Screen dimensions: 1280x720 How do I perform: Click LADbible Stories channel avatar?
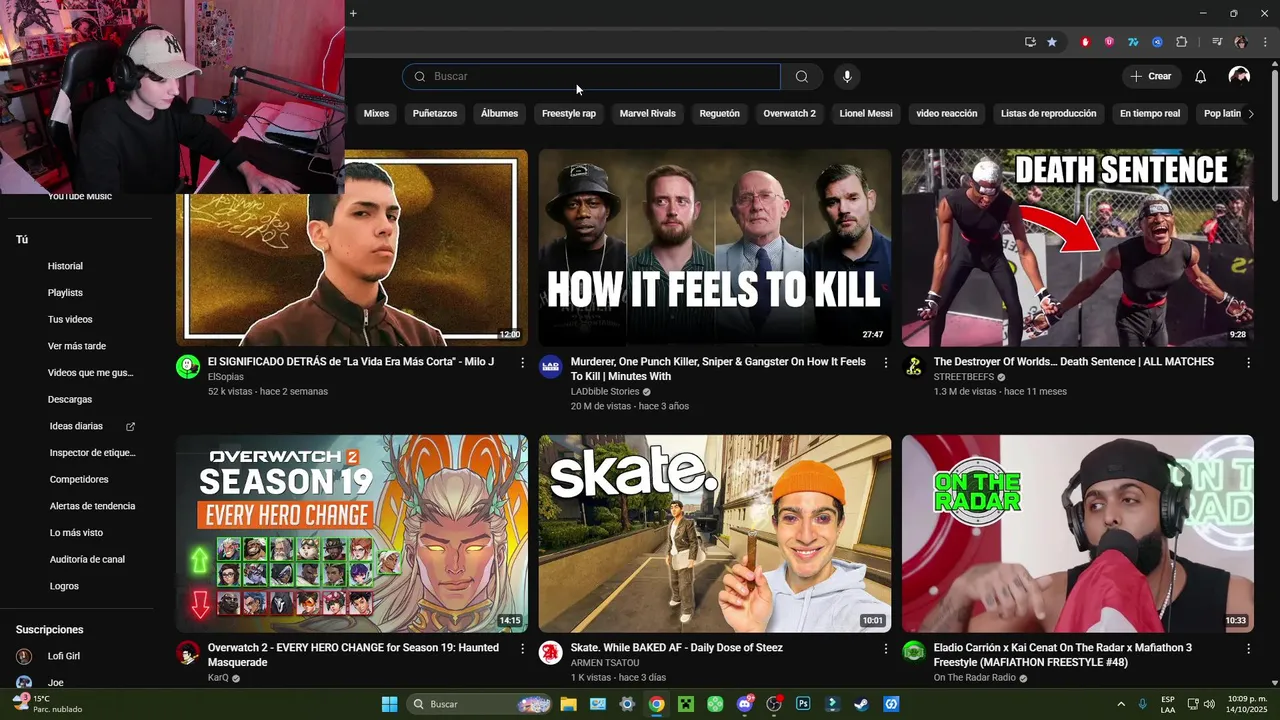point(551,367)
